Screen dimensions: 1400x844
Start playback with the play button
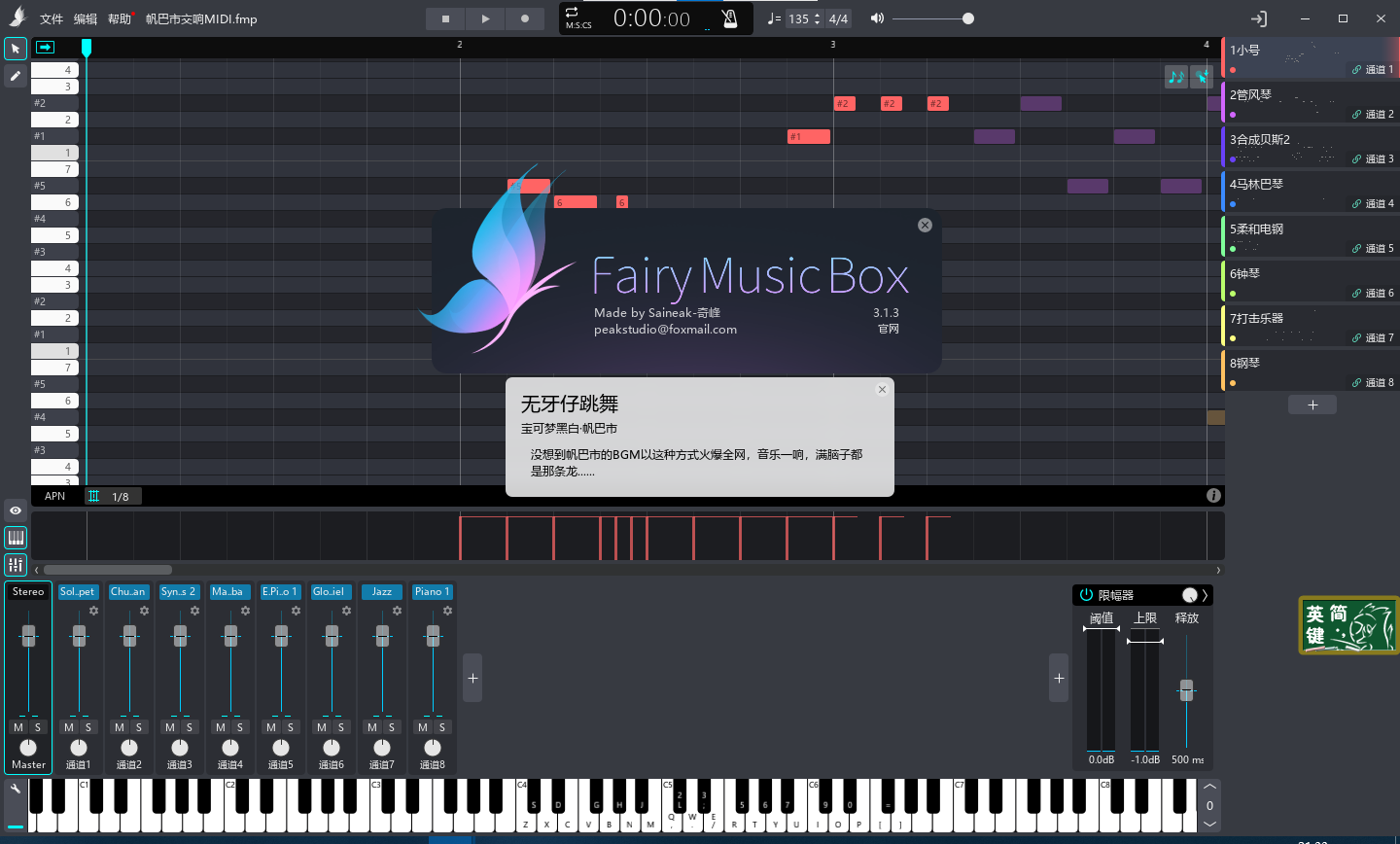(x=485, y=18)
